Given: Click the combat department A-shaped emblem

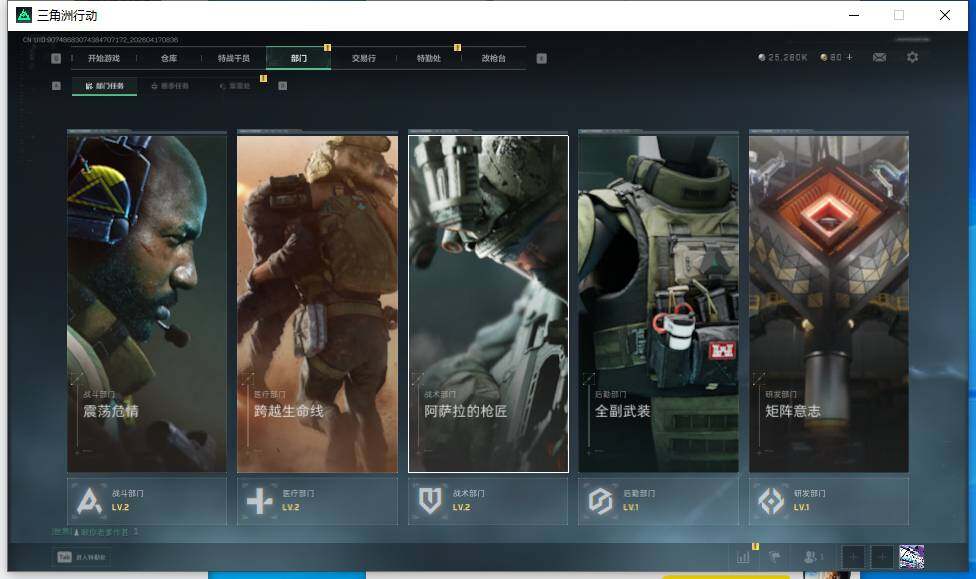Looking at the screenshot, I should (x=89, y=501).
